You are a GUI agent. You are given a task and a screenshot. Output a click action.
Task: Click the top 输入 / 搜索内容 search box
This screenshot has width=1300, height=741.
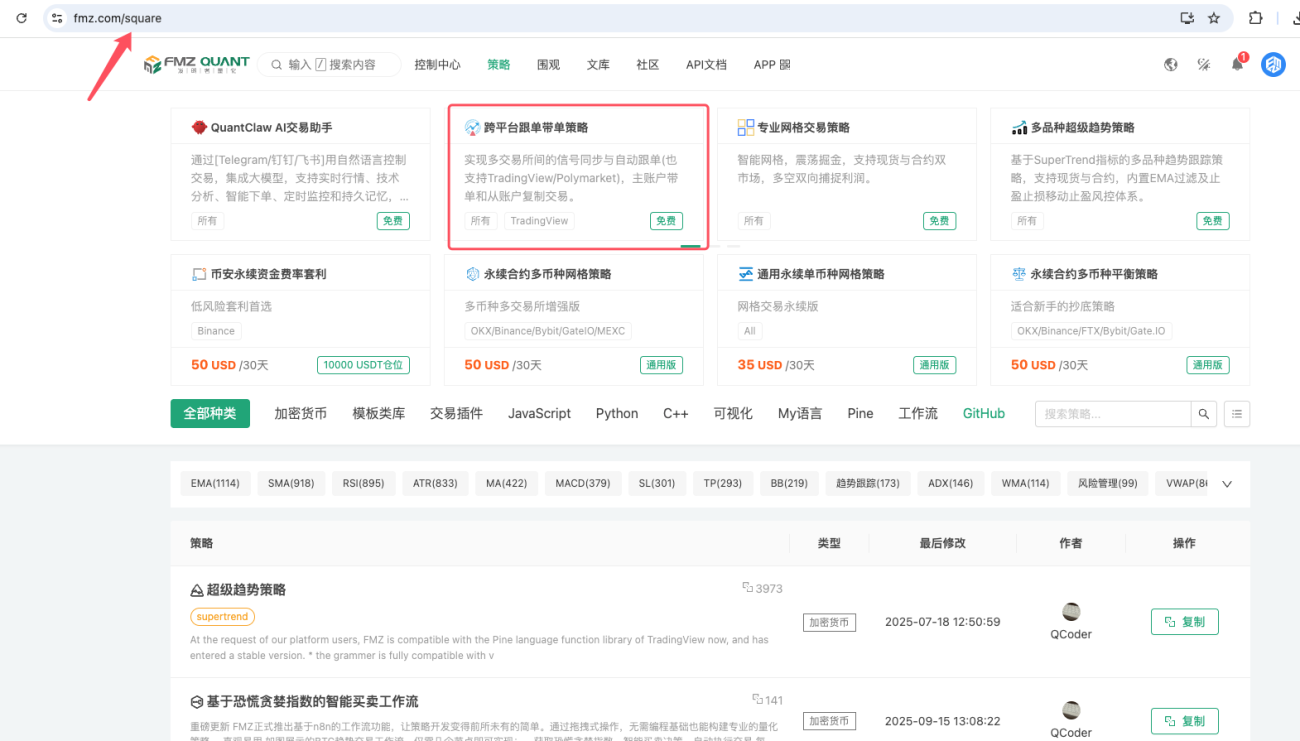click(x=329, y=65)
